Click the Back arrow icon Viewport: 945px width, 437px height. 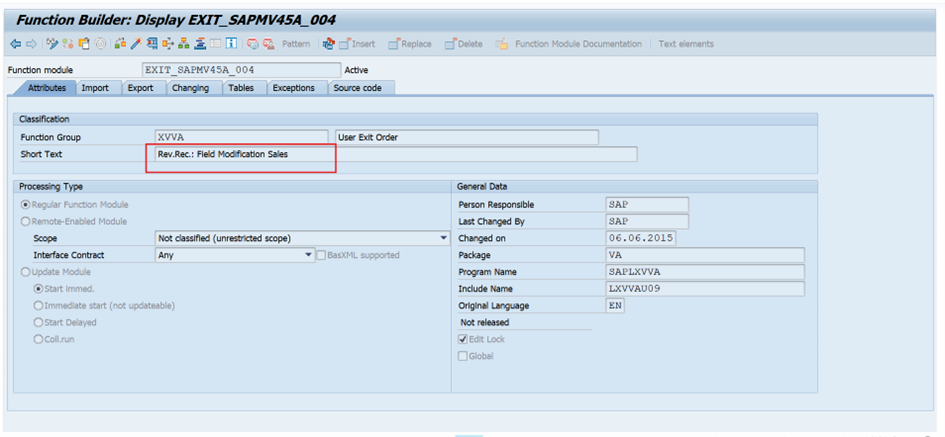pos(15,44)
